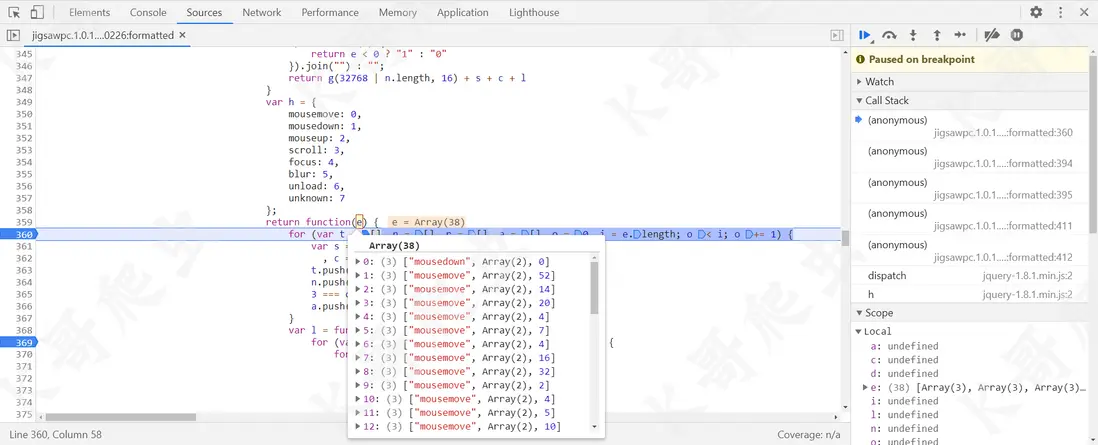The image size is (1098, 445).
Task: Step over next function call
Action: point(889,35)
